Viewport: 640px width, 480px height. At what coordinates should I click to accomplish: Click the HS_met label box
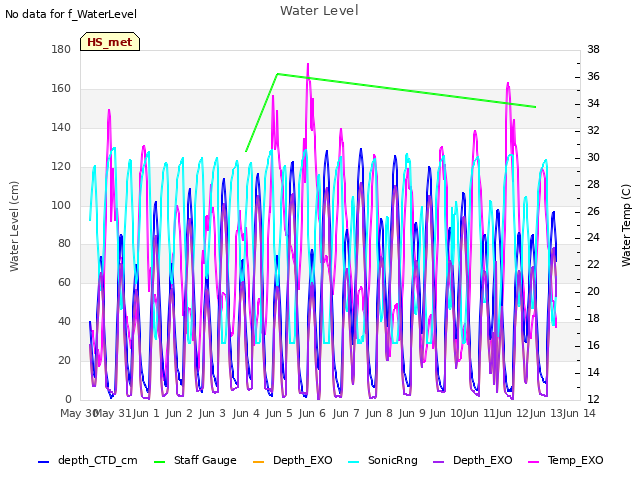click(x=110, y=42)
